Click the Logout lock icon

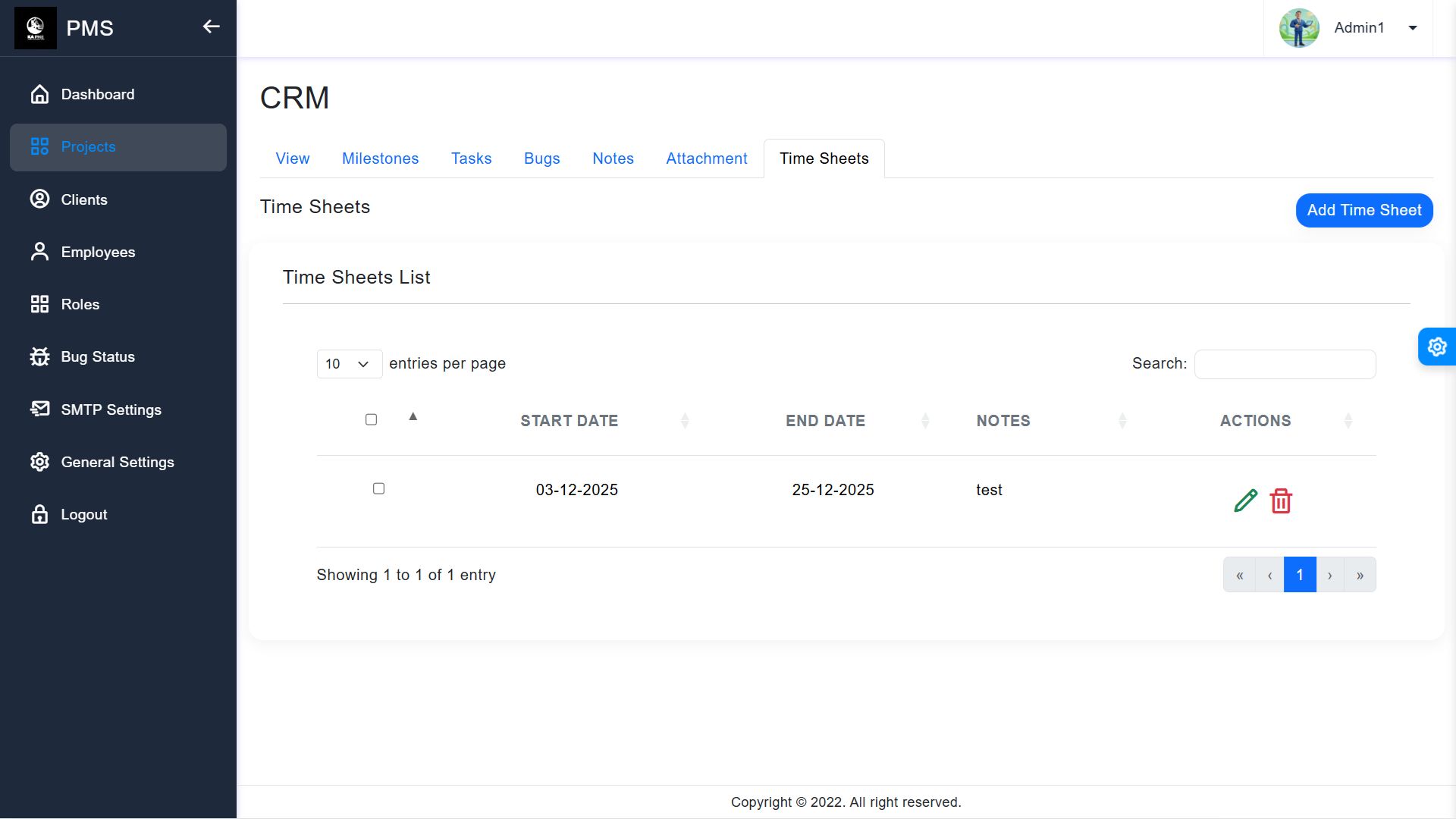point(39,514)
